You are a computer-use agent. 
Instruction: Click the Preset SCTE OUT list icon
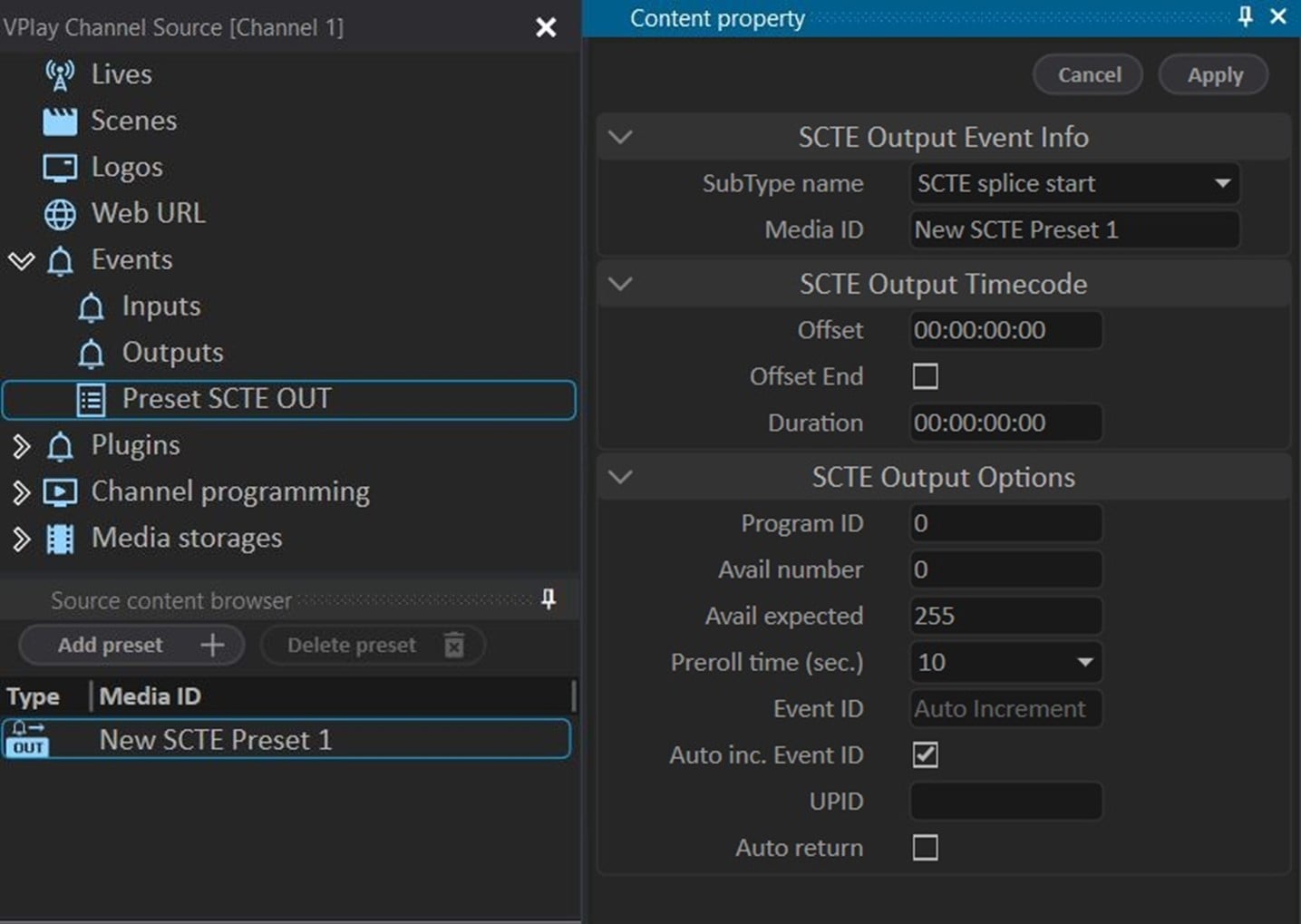click(91, 400)
